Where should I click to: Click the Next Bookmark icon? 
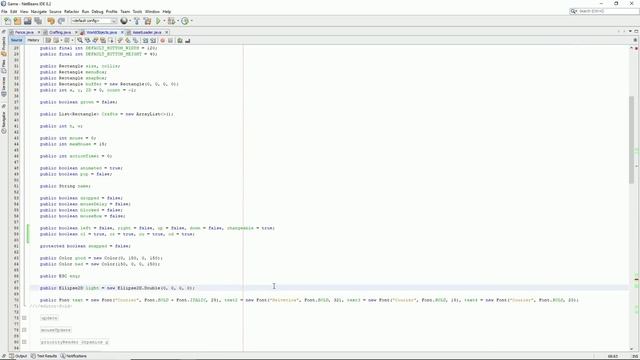(x=127, y=40)
